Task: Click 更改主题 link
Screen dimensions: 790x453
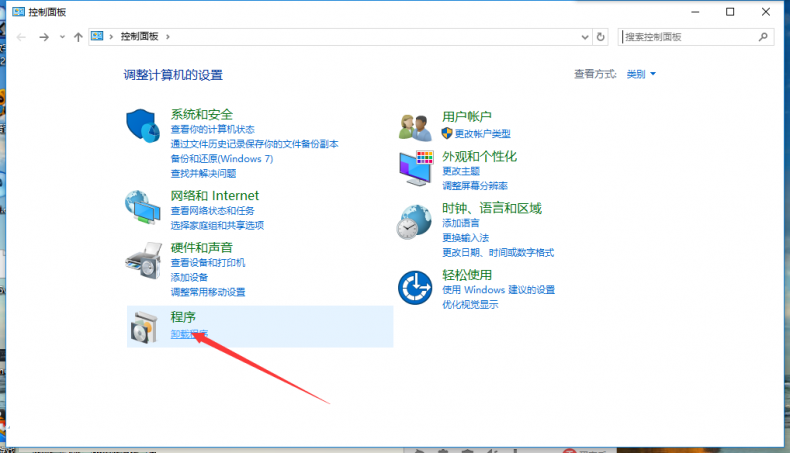Action: click(x=460, y=171)
